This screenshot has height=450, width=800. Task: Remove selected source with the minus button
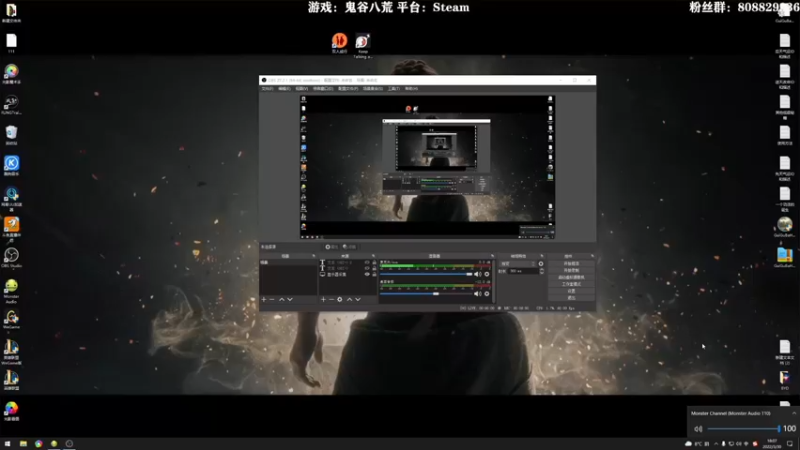click(331, 299)
